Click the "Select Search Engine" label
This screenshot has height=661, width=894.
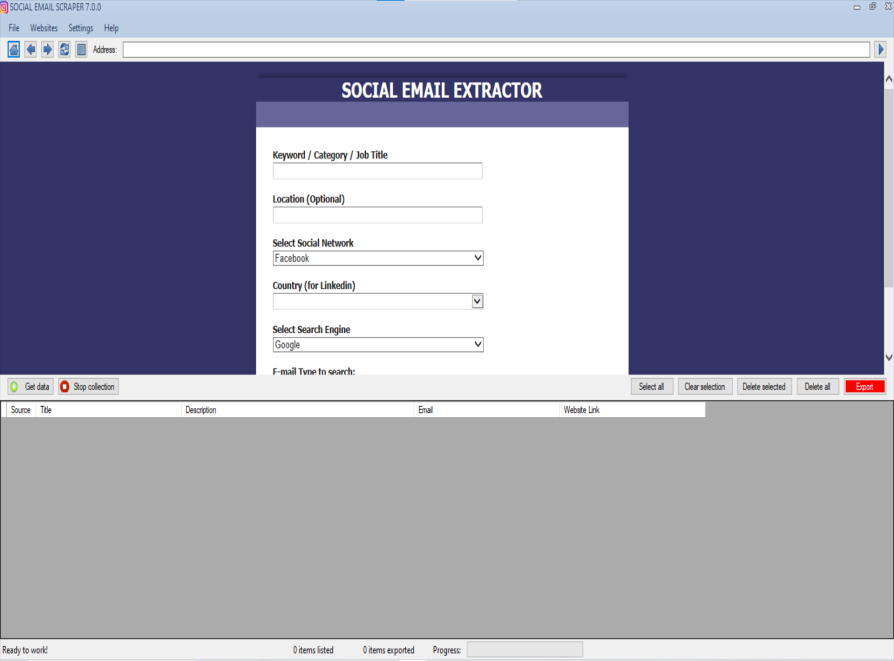pyautogui.click(x=311, y=330)
